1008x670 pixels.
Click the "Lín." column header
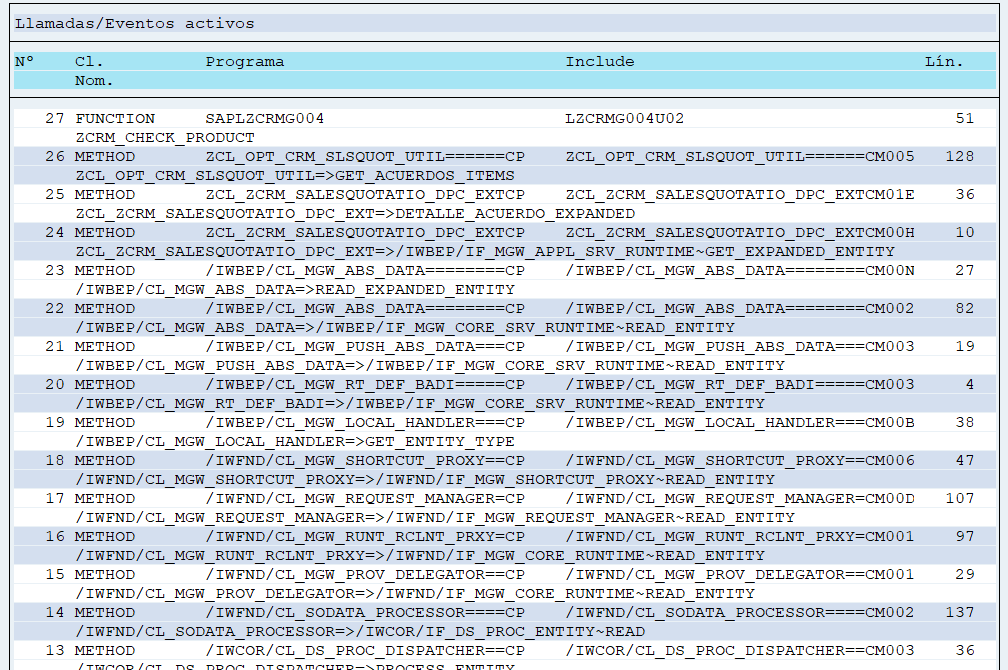pos(944,62)
